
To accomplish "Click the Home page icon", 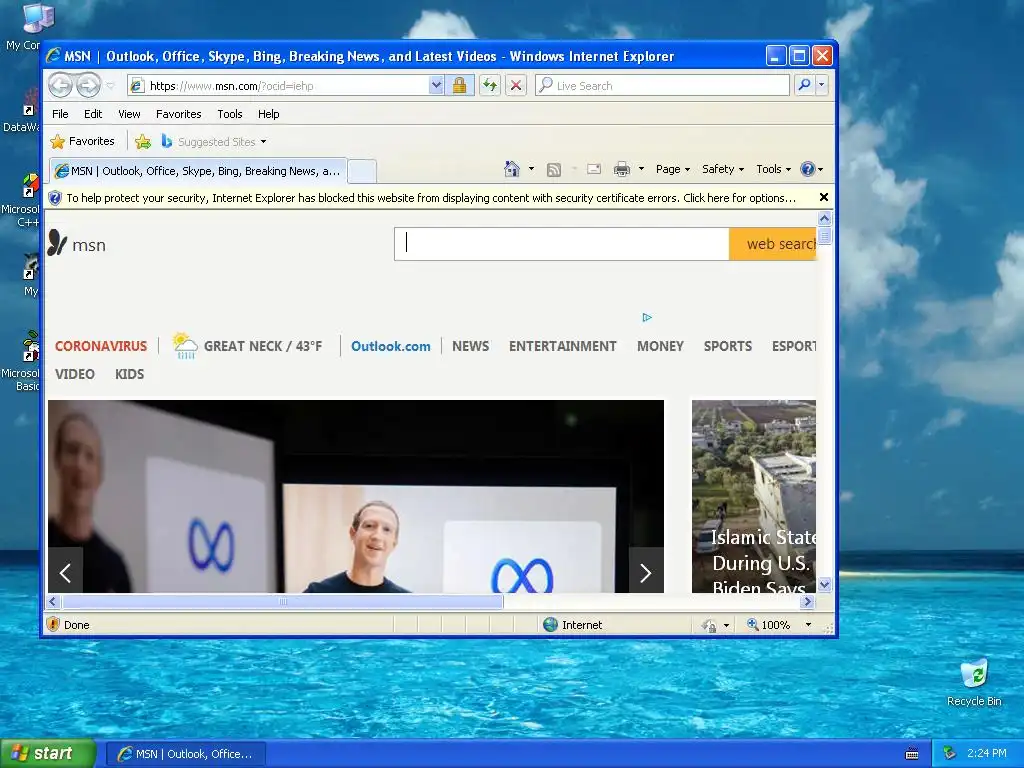I will (511, 169).
